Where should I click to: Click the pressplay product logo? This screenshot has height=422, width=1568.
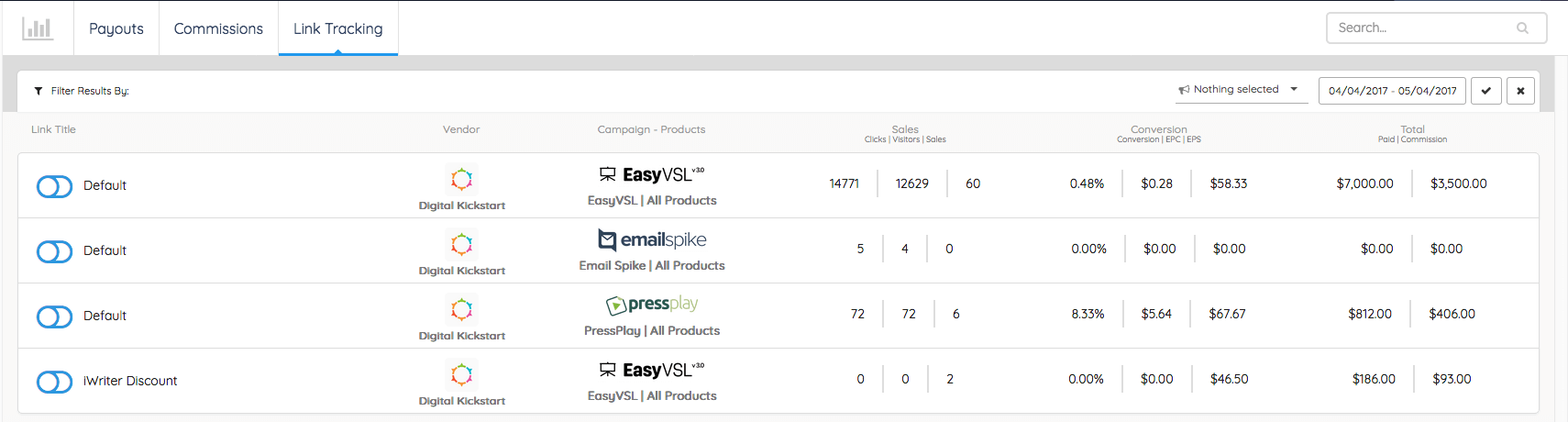(652, 305)
